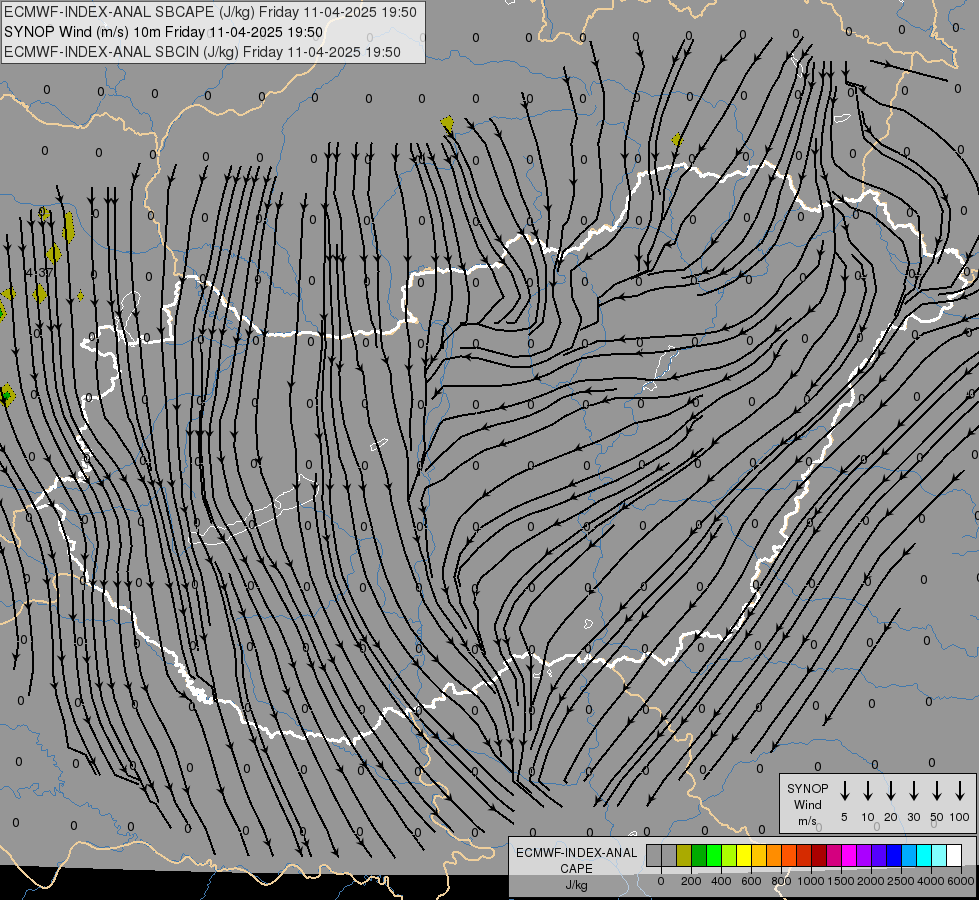Select the pure blue CAPE legend swatch

click(894, 855)
